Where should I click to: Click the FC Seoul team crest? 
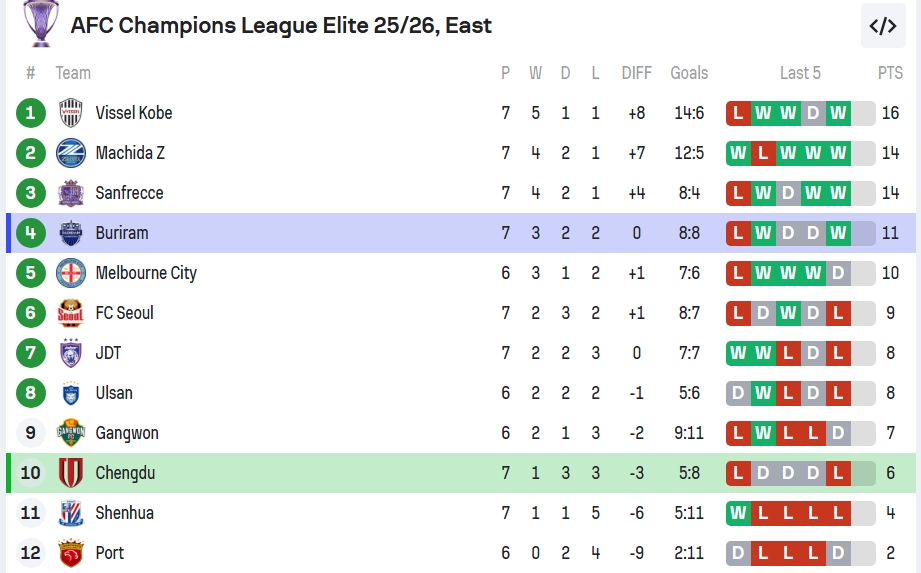point(71,313)
